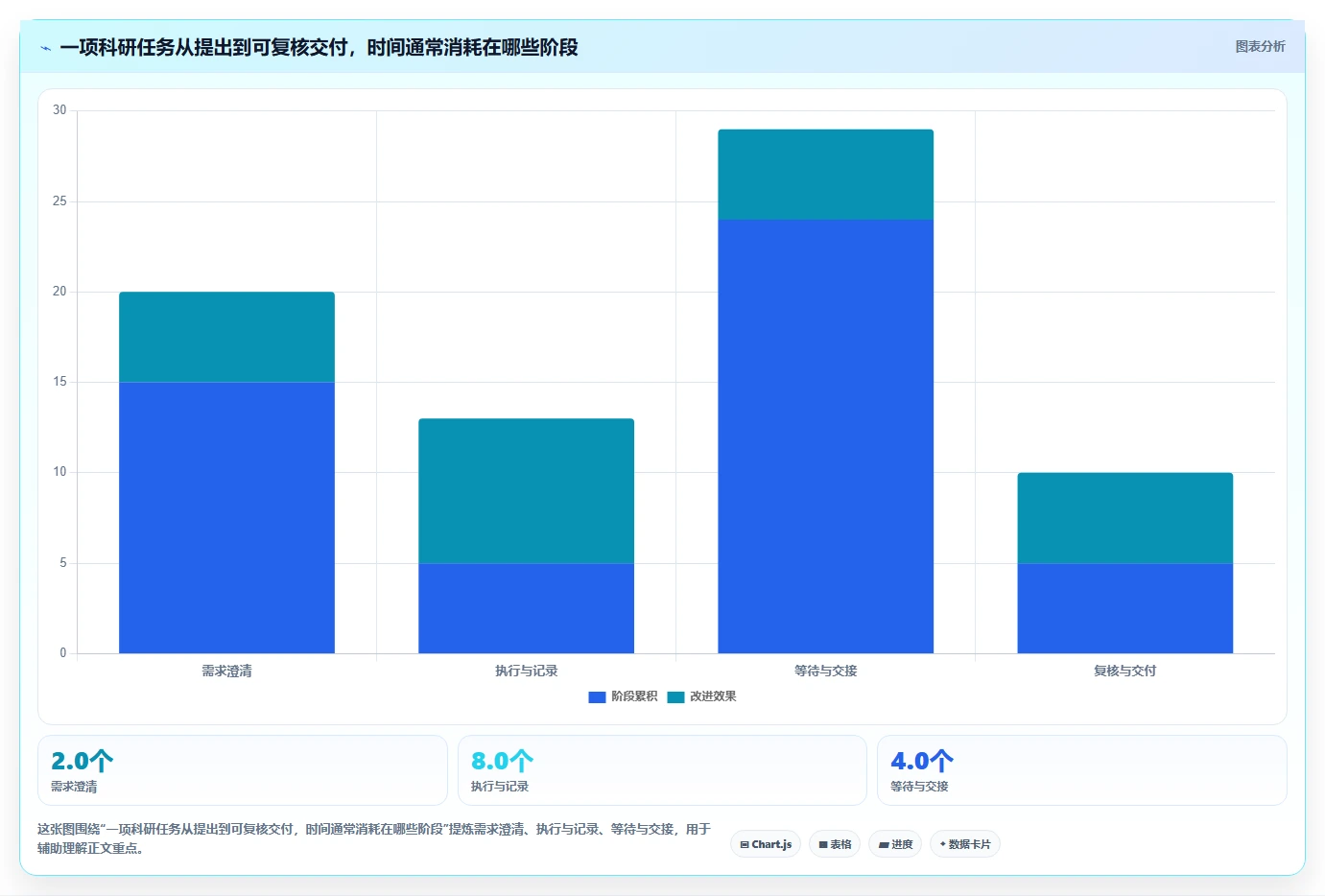Viewport: 1325px width, 896px height.
Task: Click the 表格 chip
Action: click(835, 844)
